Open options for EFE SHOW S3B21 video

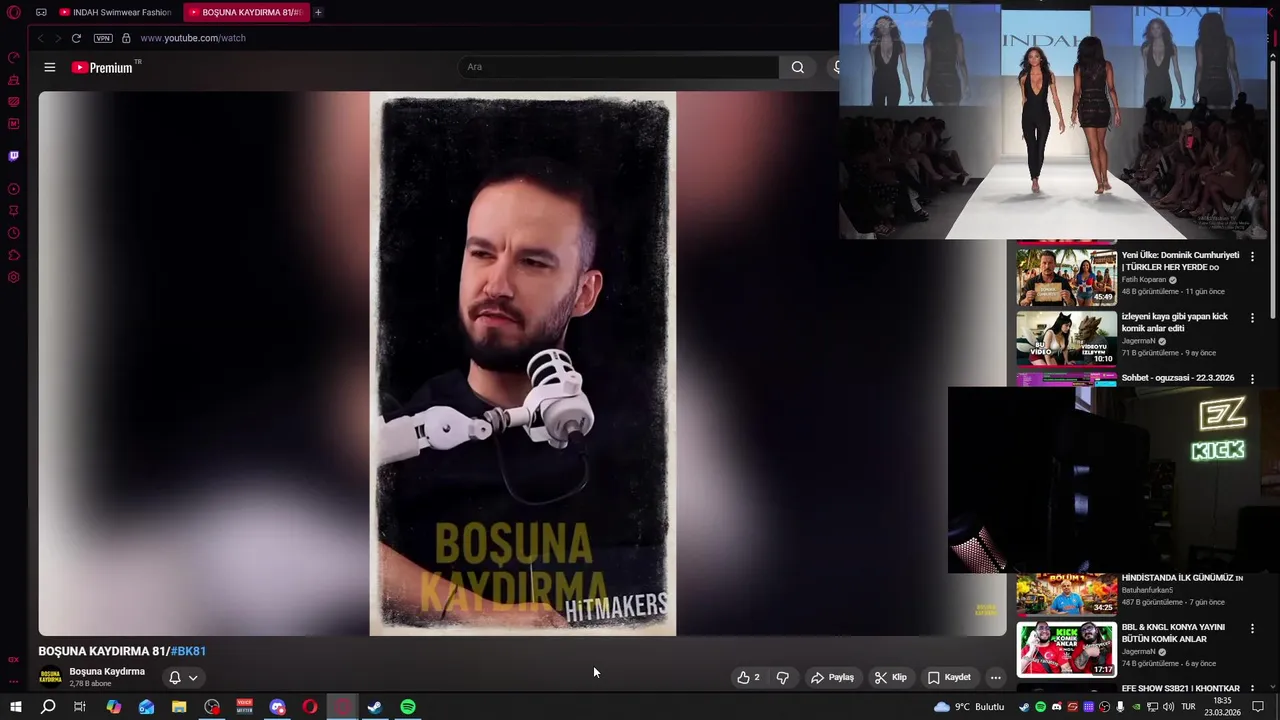1252,689
